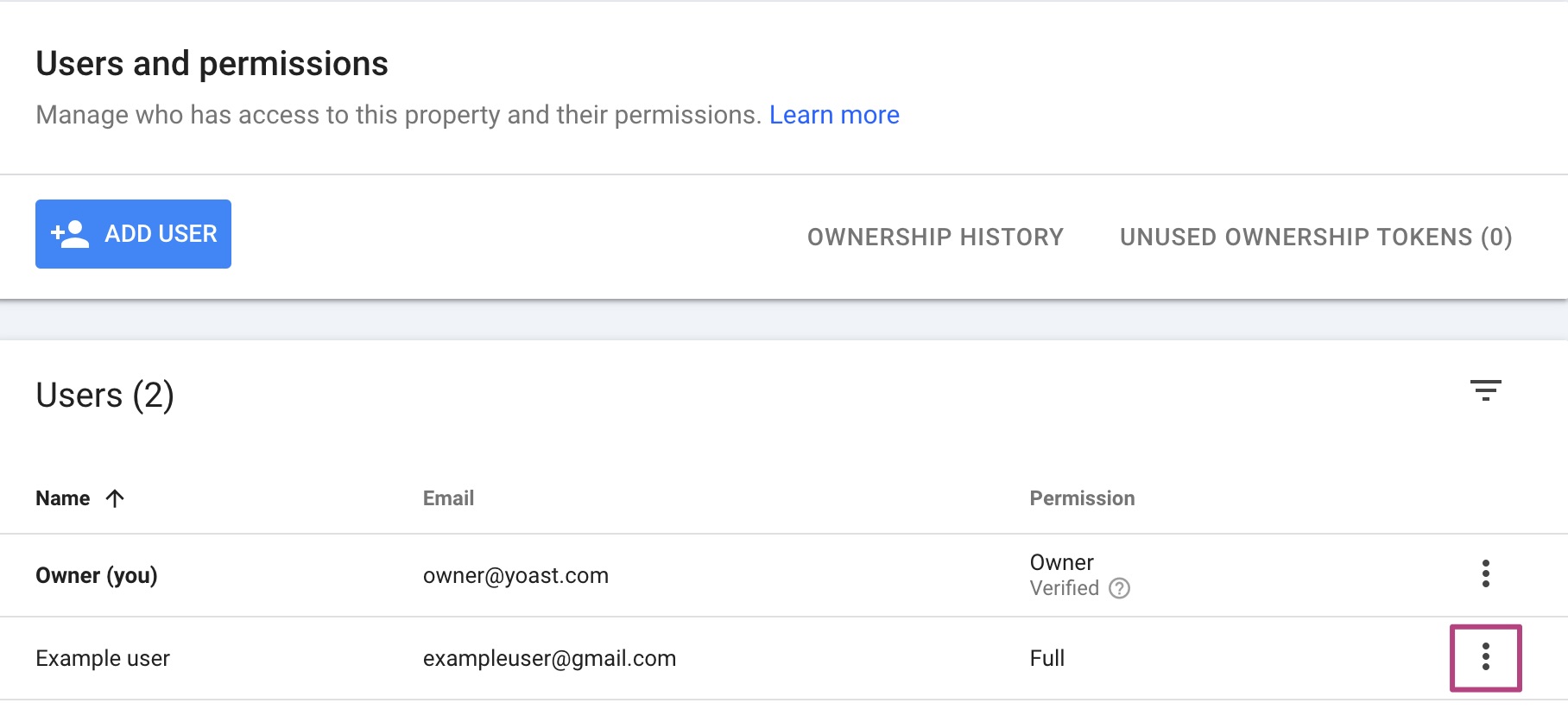Click the help icon beside Verified
1568x722 pixels.
pyautogui.click(x=1119, y=588)
